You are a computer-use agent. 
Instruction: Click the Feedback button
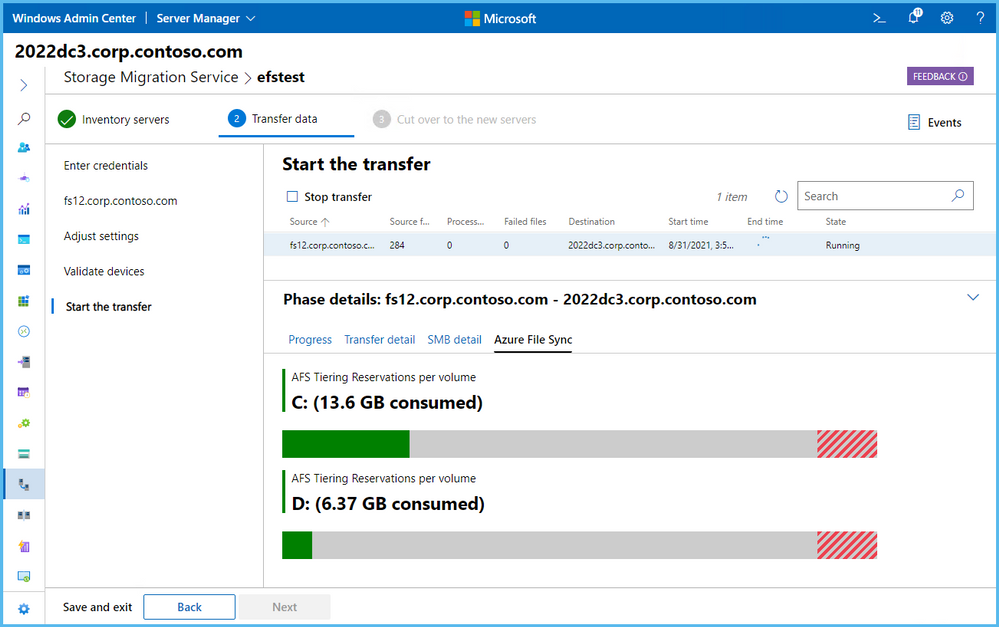[x=939, y=77]
